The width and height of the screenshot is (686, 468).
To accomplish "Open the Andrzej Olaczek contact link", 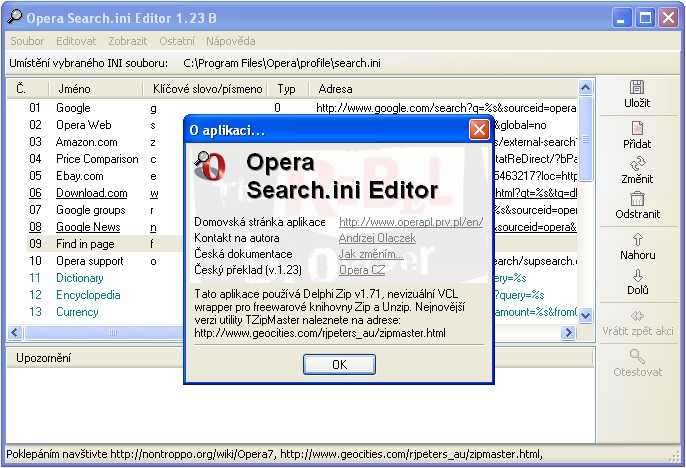I will [x=377, y=238].
